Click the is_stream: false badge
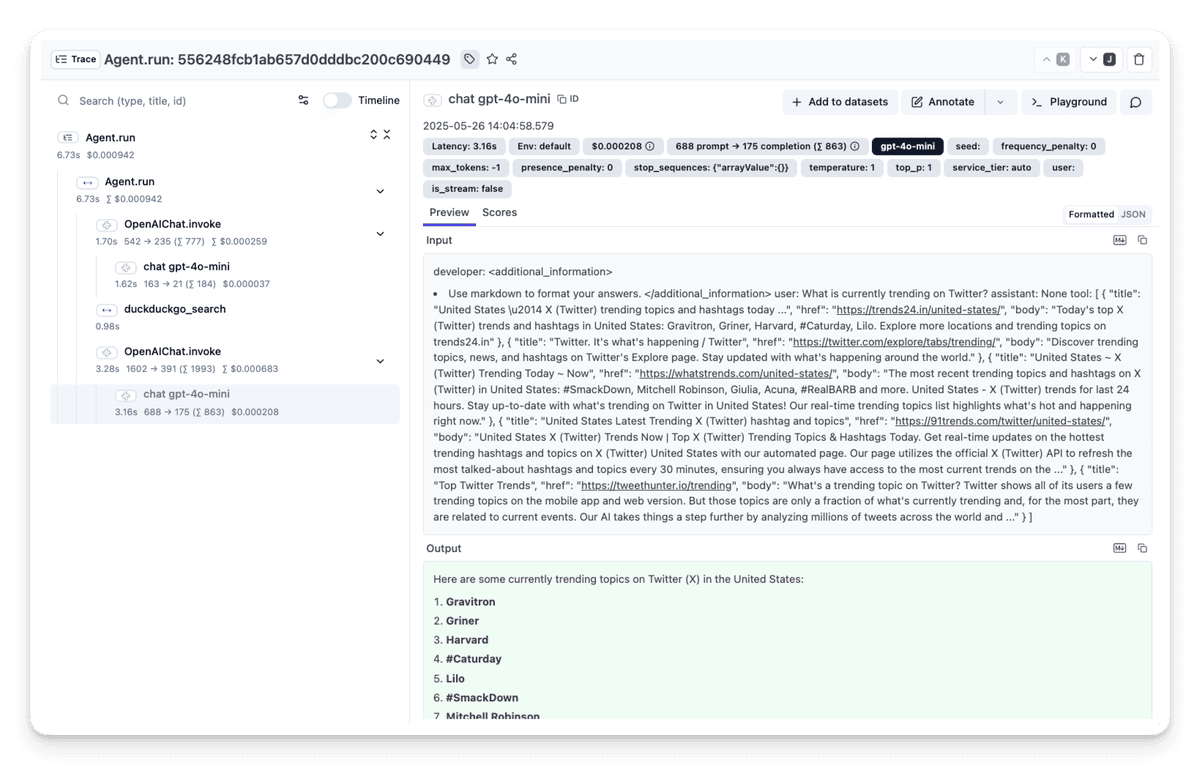Viewport: 1200px width, 765px height. [x=468, y=189]
